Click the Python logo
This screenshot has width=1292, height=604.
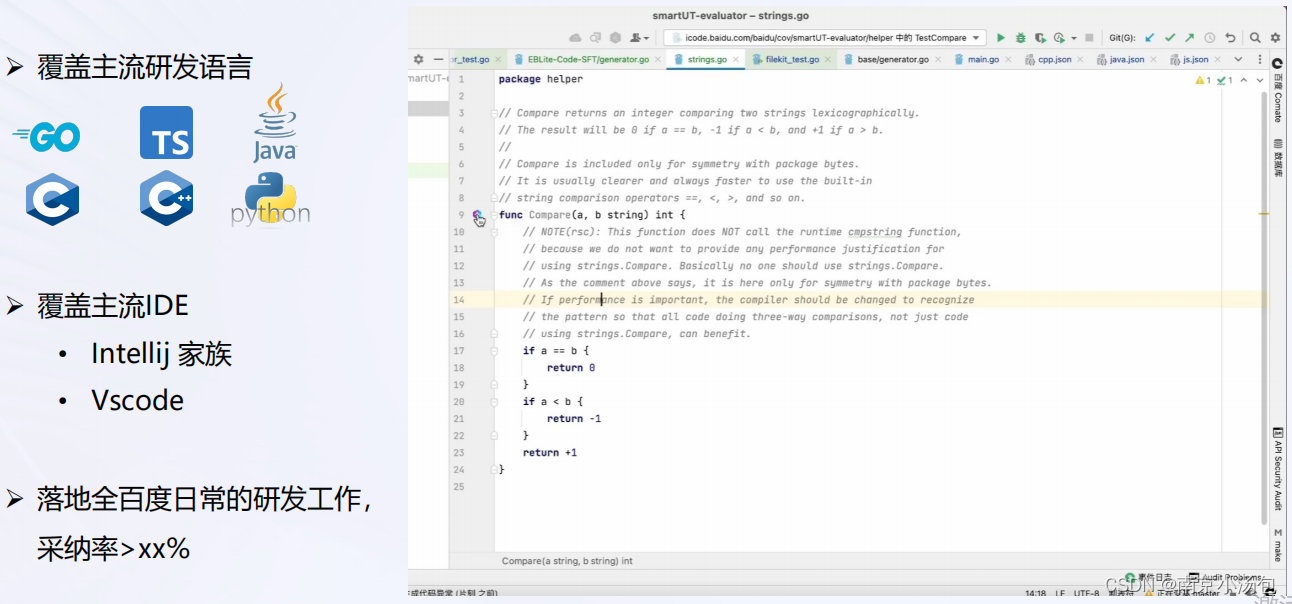tap(270, 199)
